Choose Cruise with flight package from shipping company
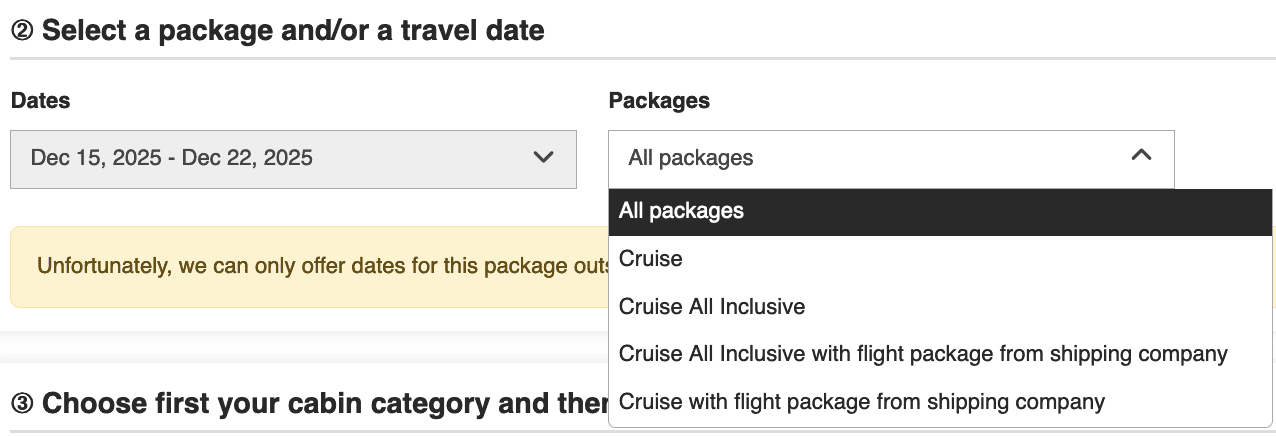 pos(861,402)
